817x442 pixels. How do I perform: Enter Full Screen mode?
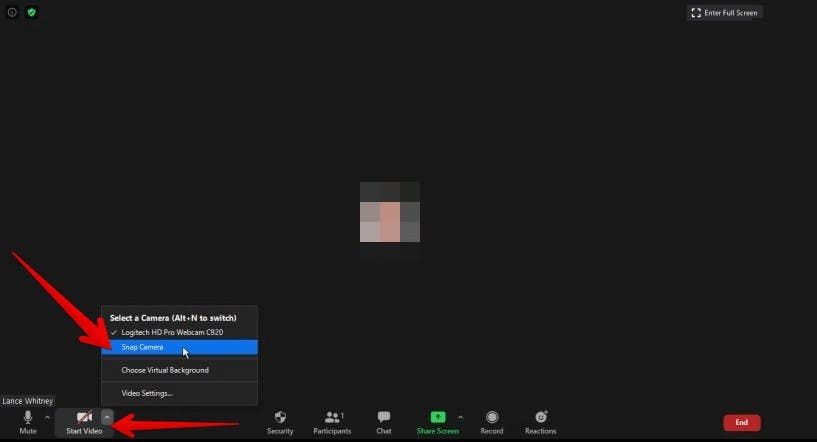pos(725,12)
